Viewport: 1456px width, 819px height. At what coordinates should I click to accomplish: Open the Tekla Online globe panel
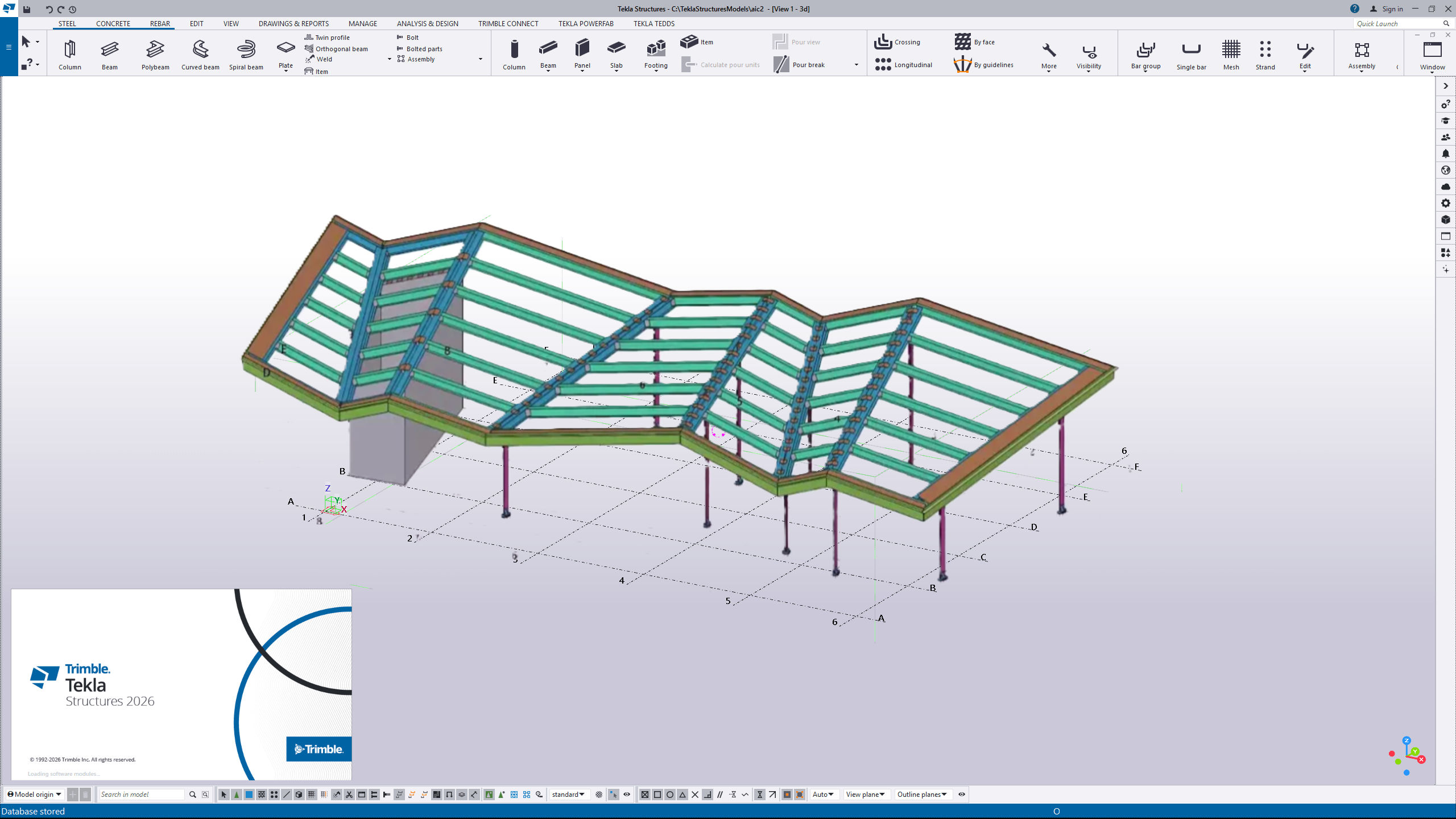pyautogui.click(x=1446, y=170)
